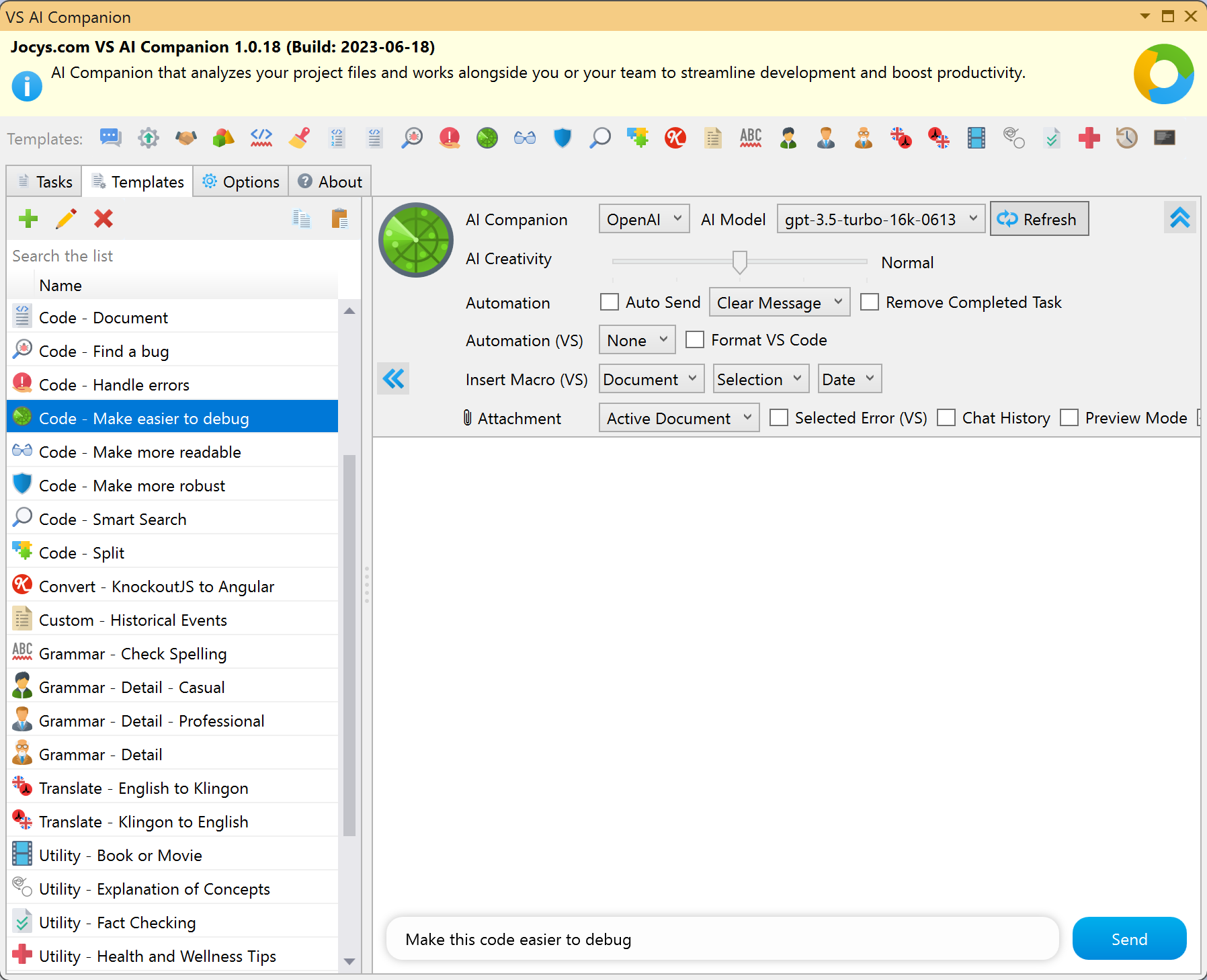Screen dimensions: 1207x980
Task: Click the Convert KnockoutJS to Angular K icon
Action: pyautogui.click(x=22, y=584)
